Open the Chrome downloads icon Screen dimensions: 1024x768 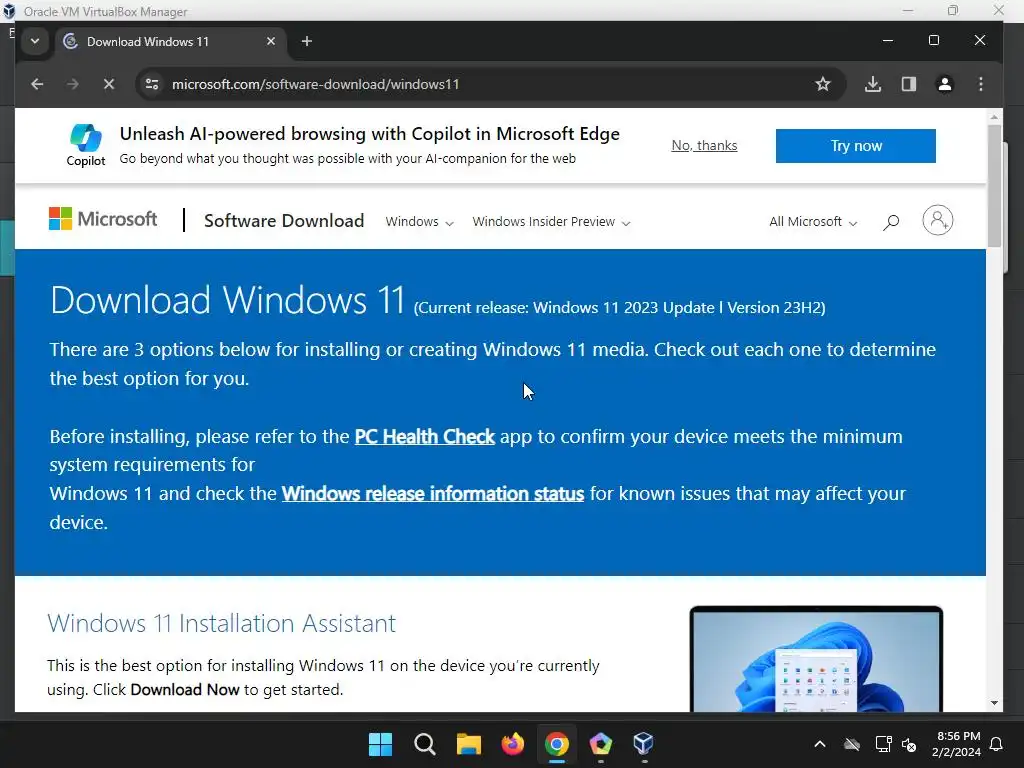click(x=873, y=84)
